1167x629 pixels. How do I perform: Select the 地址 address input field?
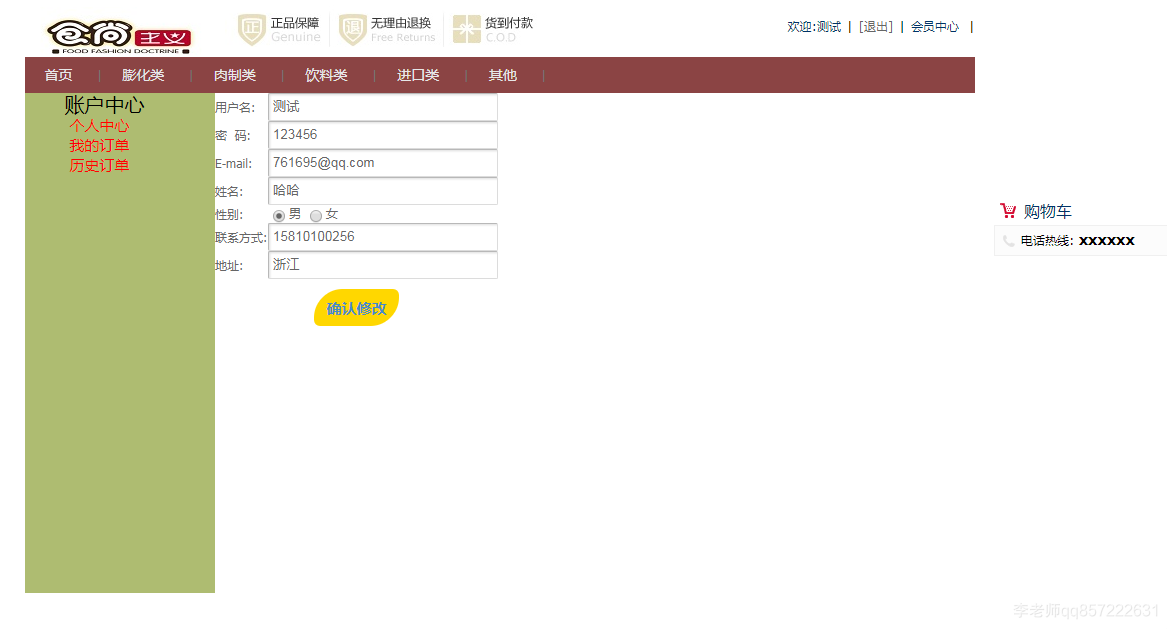[382, 264]
